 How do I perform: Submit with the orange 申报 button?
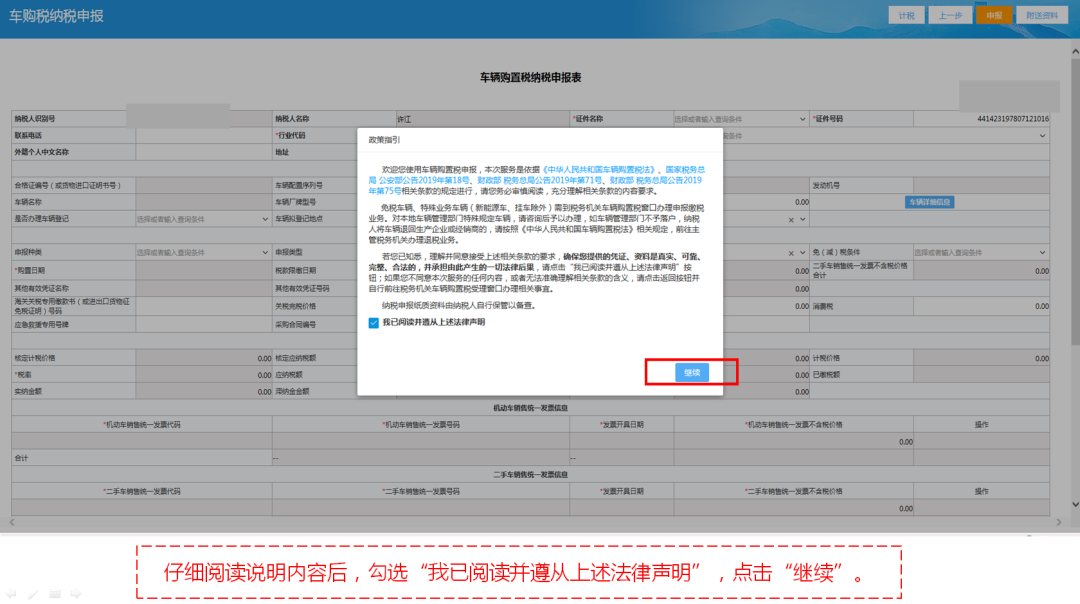[x=994, y=15]
